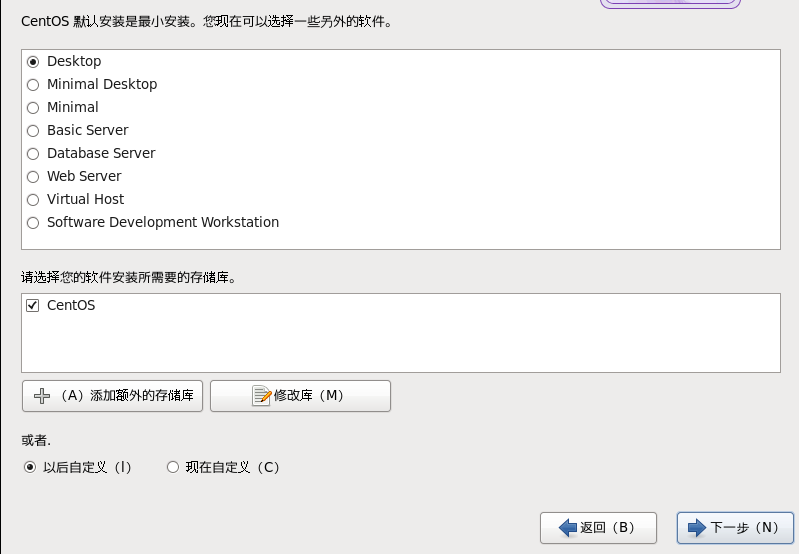Choose 现在自定义 (C) customize now option

173,467
